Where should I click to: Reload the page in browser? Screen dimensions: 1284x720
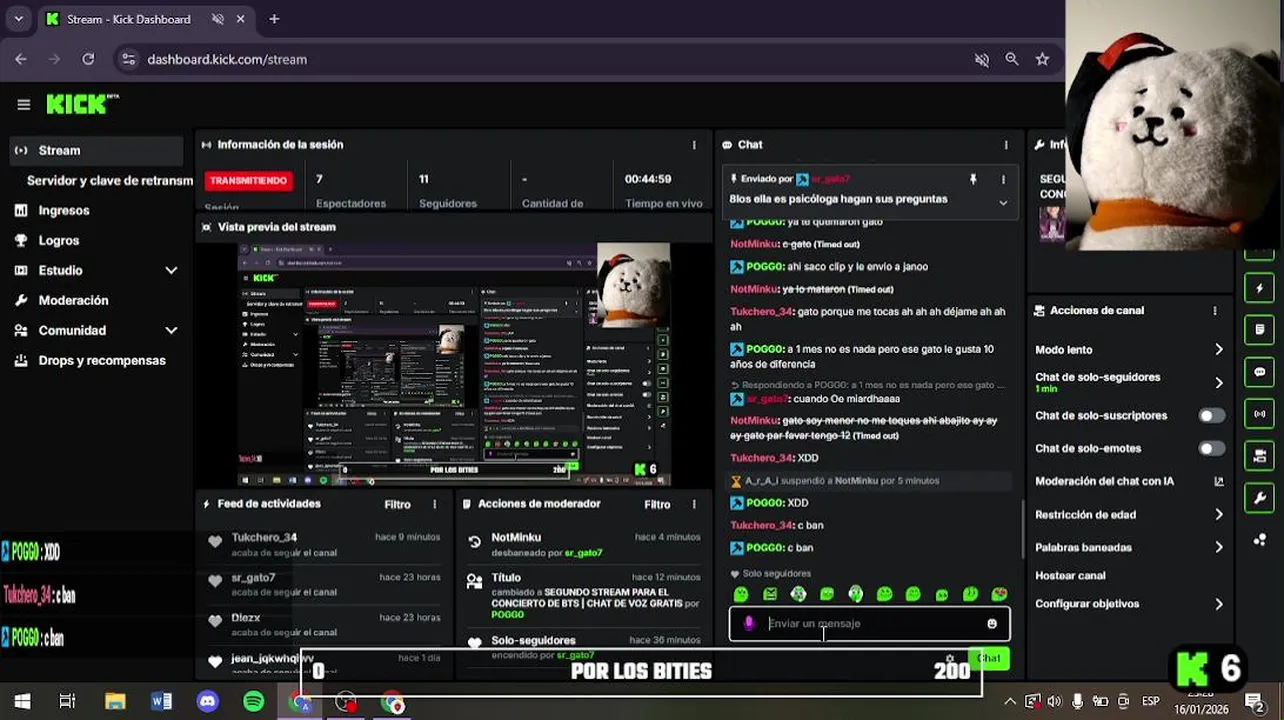tap(88, 59)
